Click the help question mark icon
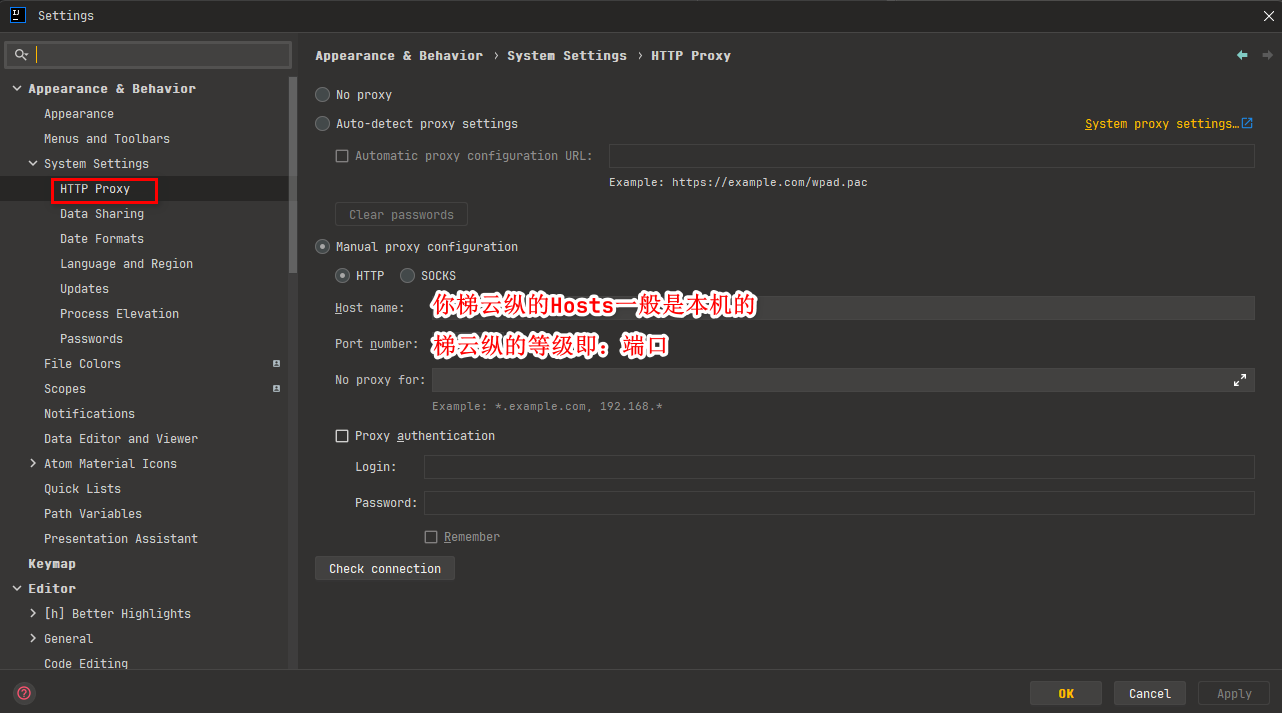 coord(24,693)
